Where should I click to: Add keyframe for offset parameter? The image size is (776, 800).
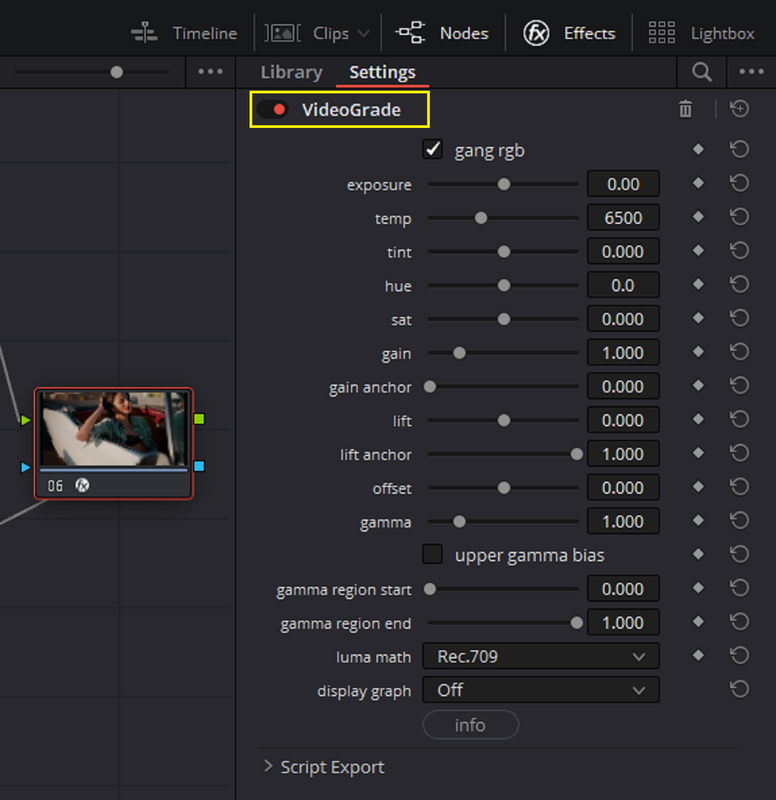click(698, 487)
